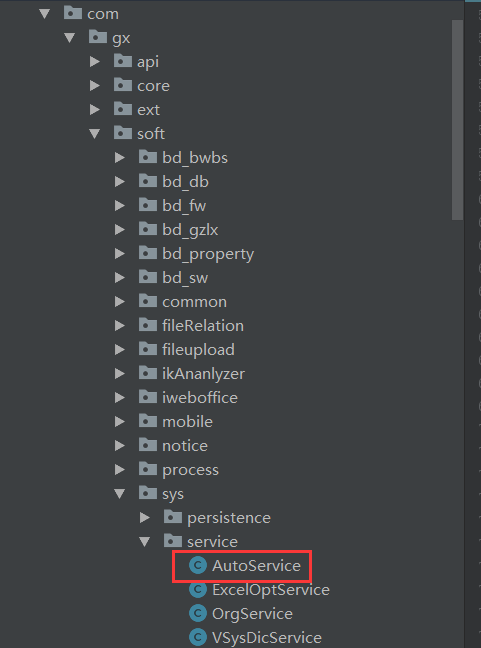Collapse the service package arrow
The image size is (481, 648).
(x=145, y=541)
